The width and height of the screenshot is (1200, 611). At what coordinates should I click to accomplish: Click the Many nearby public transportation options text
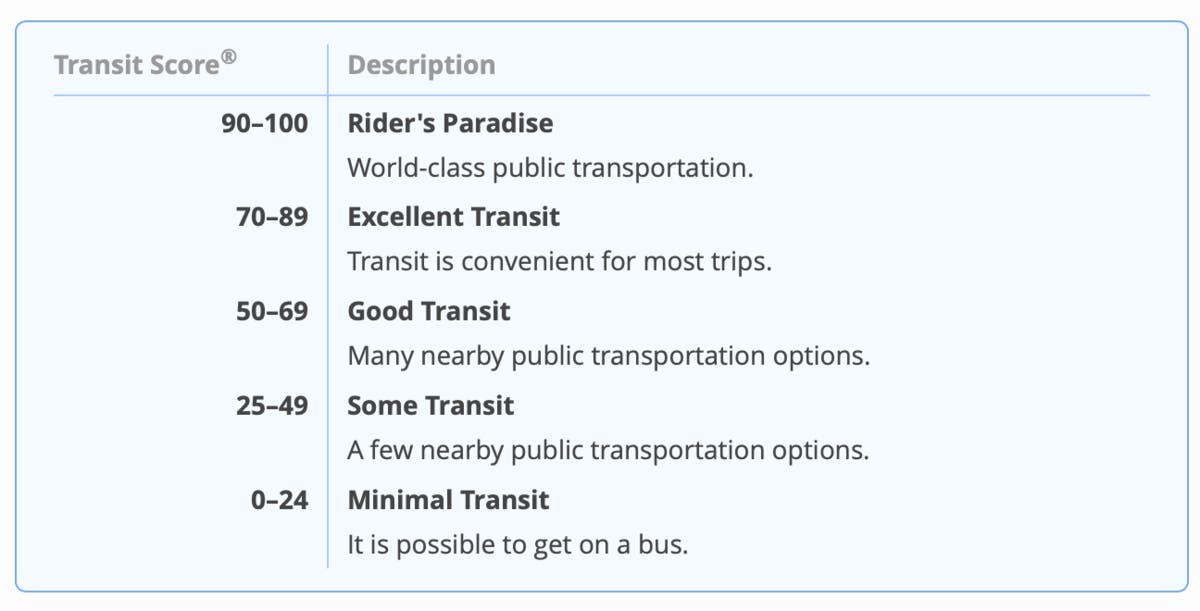pos(608,356)
